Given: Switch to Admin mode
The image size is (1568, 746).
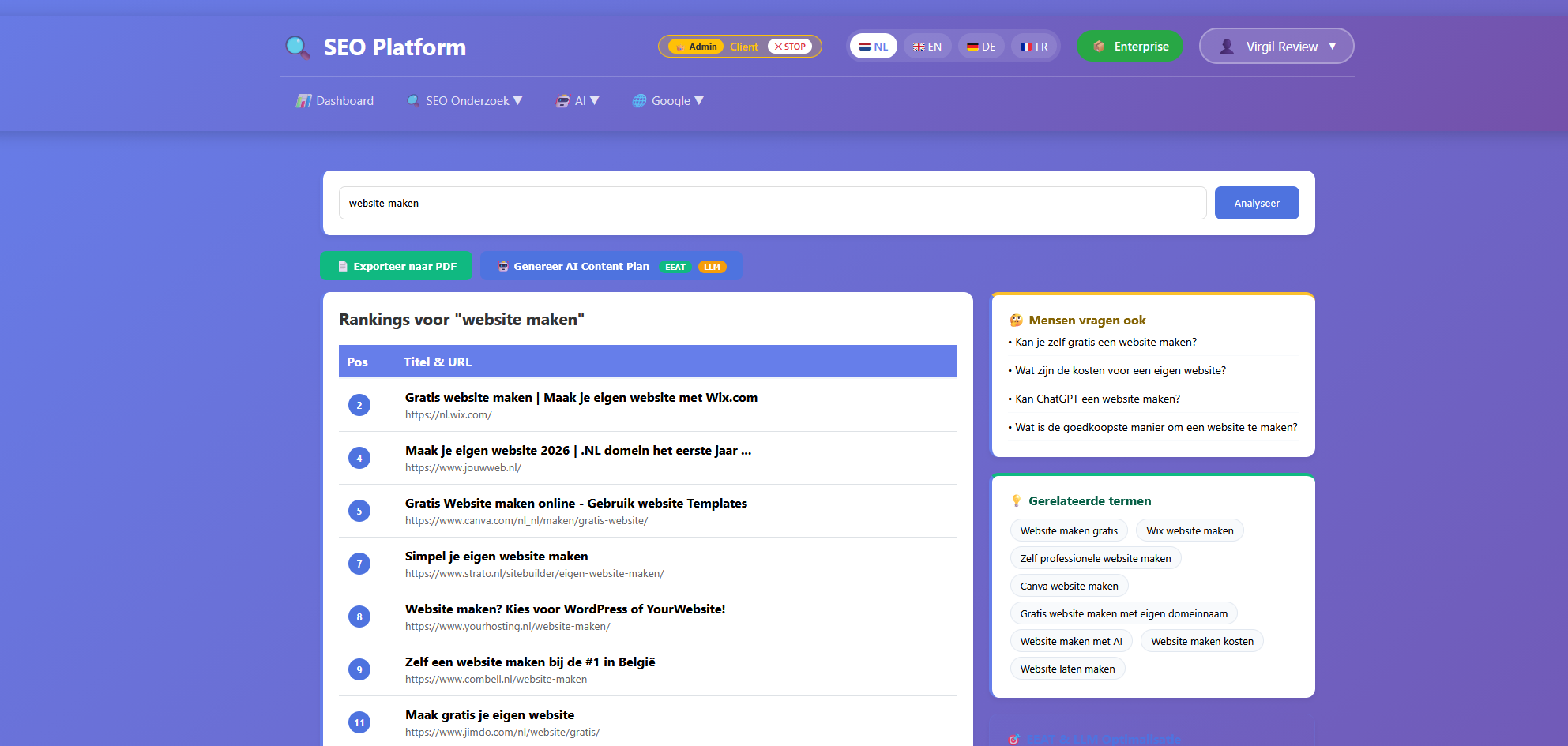Looking at the screenshot, I should tap(696, 47).
